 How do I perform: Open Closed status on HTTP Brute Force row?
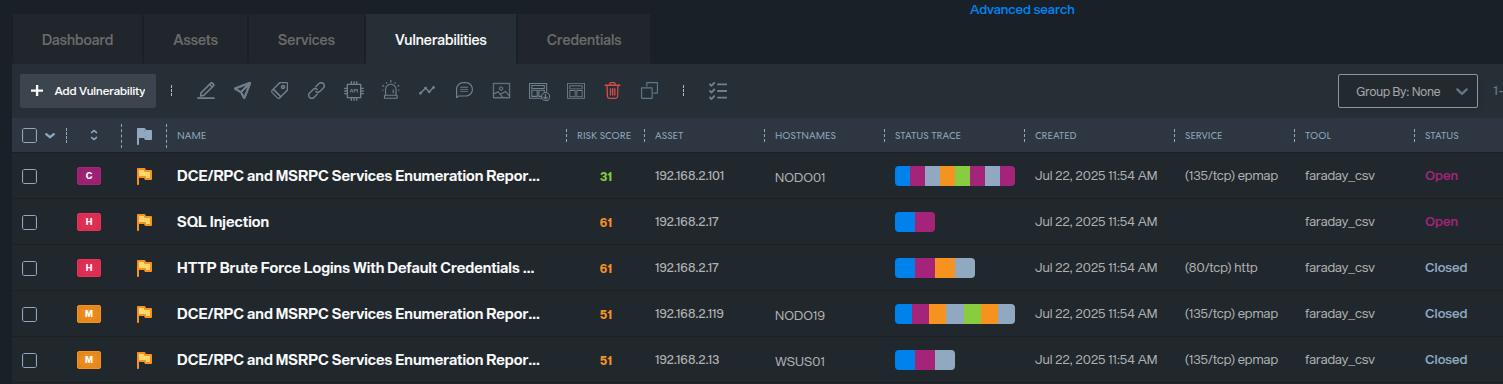point(1446,268)
